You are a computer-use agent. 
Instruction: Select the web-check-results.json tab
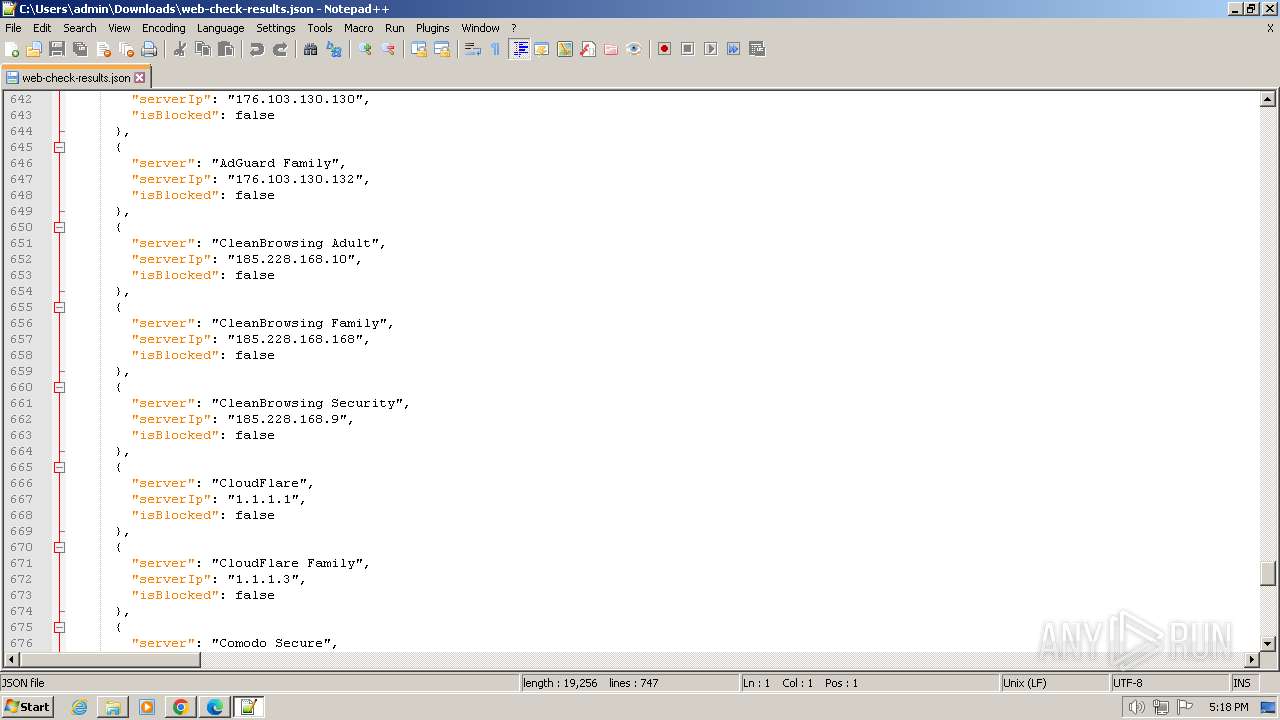(76, 77)
